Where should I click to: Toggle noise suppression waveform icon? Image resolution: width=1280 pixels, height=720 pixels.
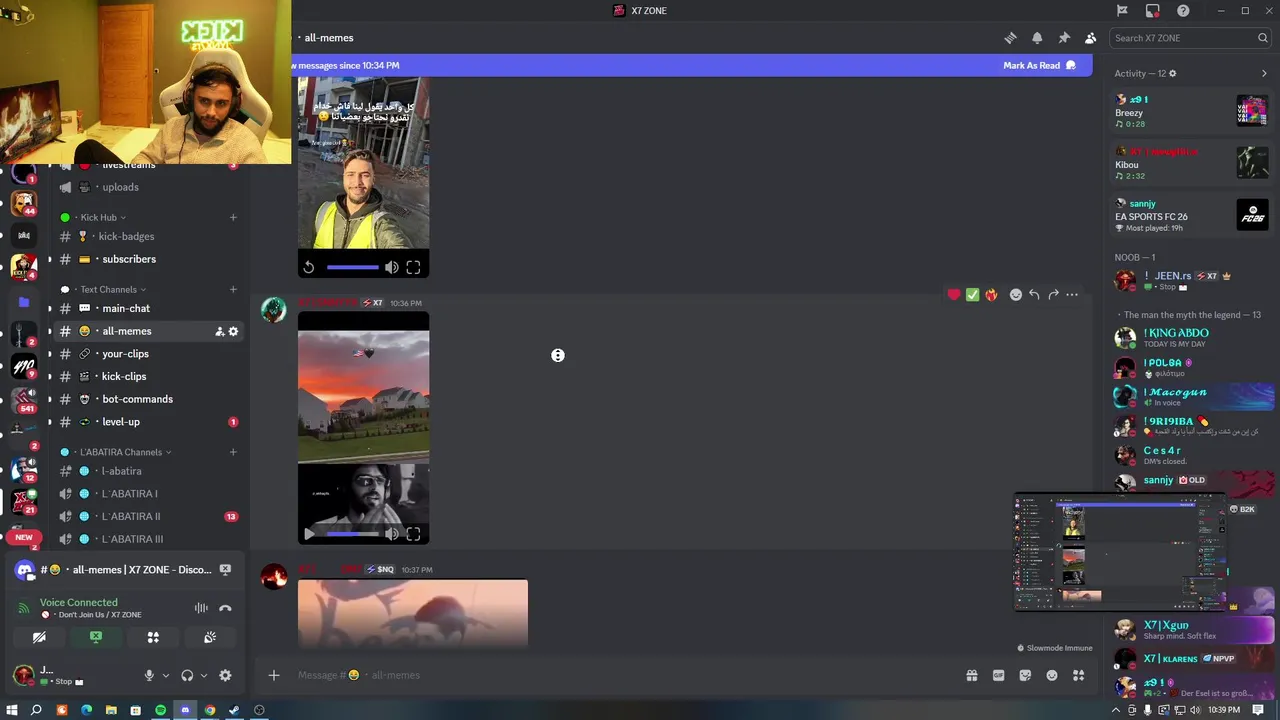pos(201,608)
